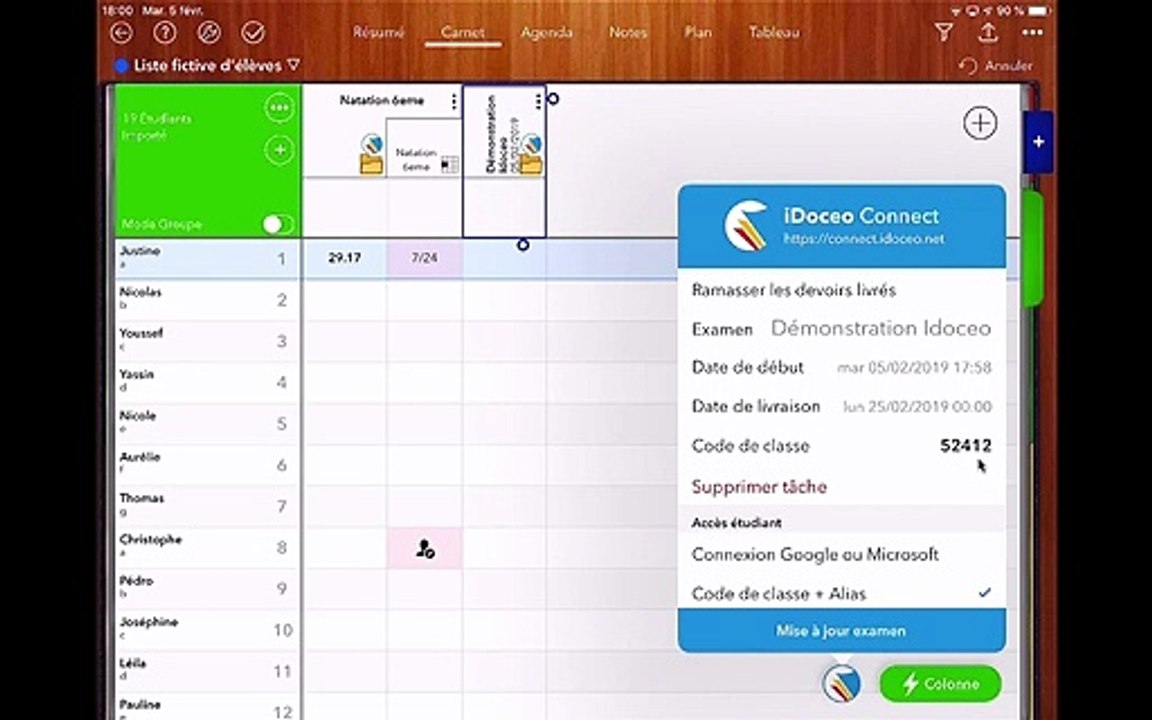Select the student row Pédro
The height and width of the screenshot is (720, 1152).
(207, 587)
